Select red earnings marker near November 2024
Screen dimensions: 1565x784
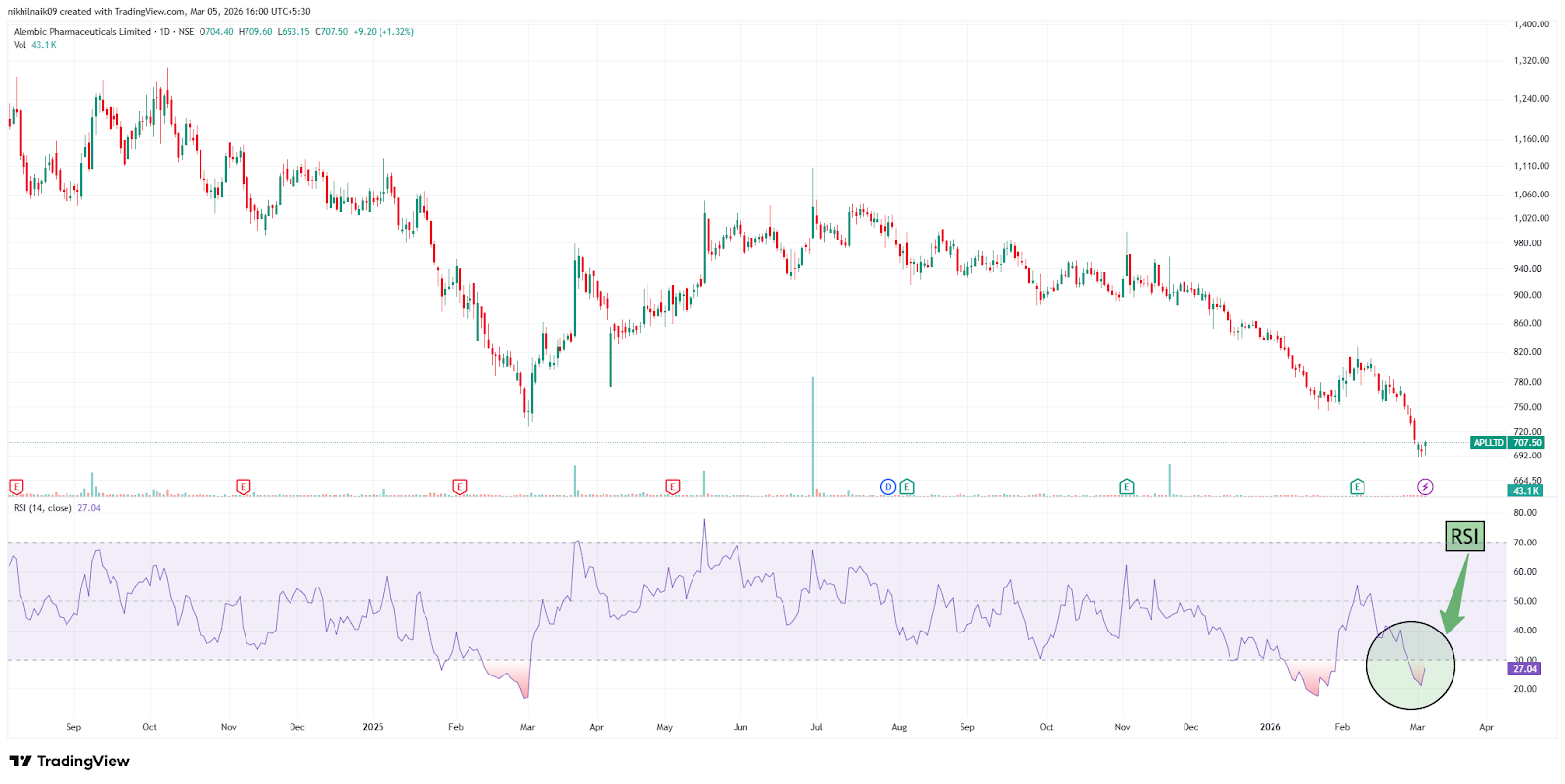(244, 486)
